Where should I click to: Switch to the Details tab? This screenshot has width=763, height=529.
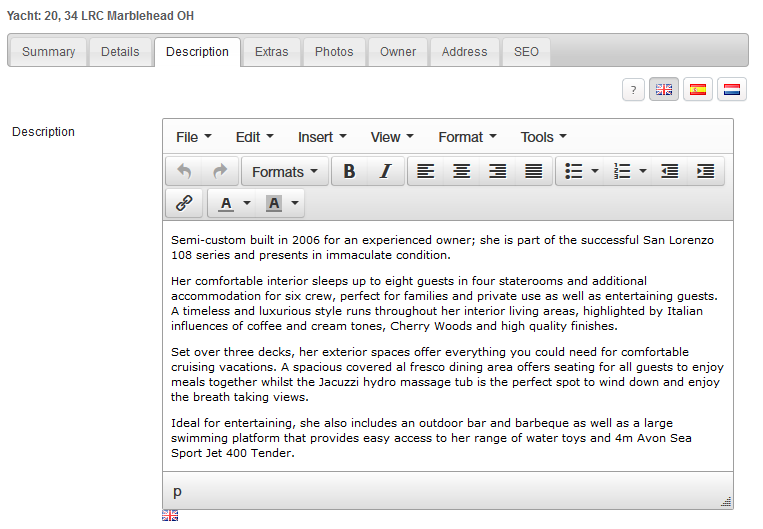tap(120, 52)
